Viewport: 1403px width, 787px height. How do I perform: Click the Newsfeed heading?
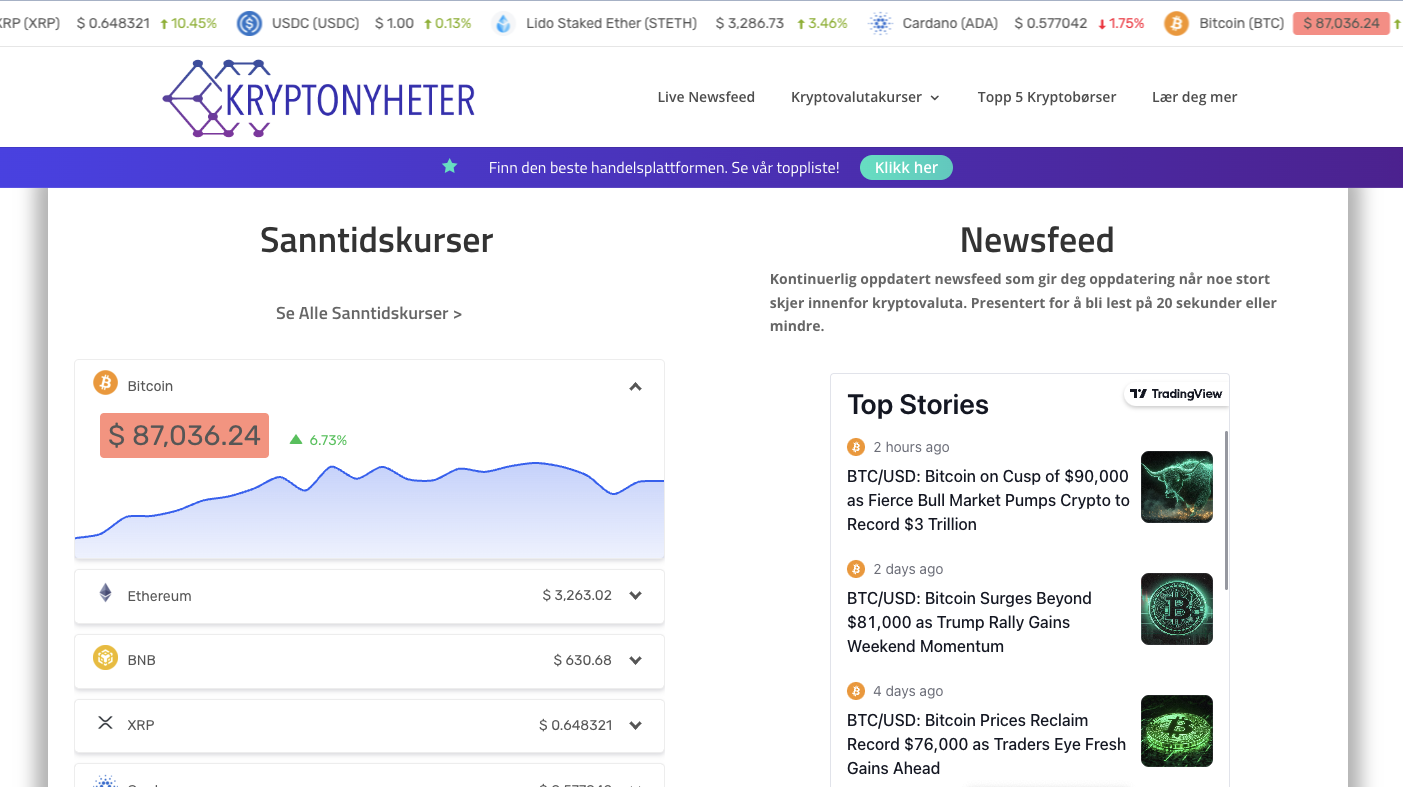(x=1037, y=240)
